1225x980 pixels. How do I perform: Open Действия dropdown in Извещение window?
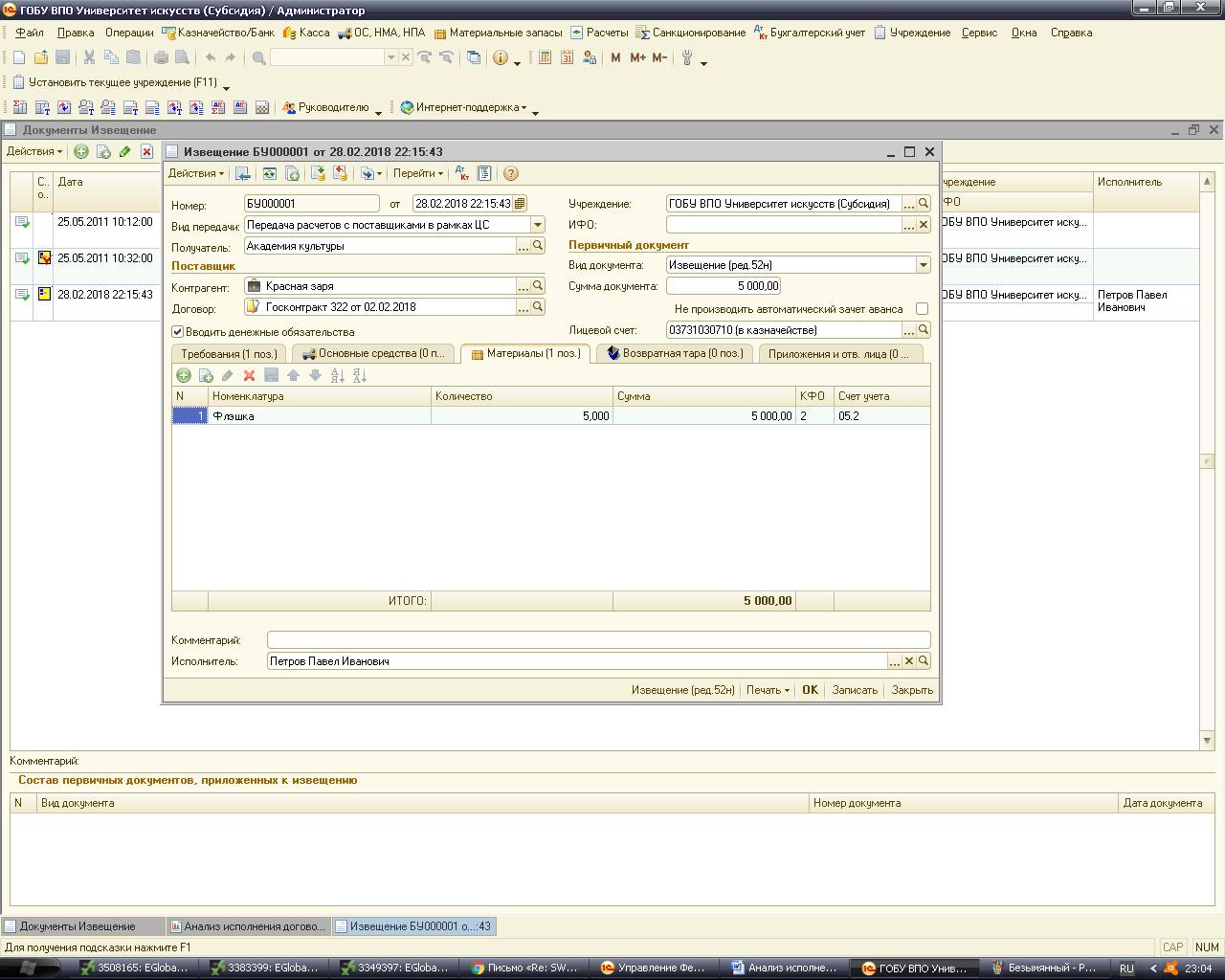pyautogui.click(x=196, y=173)
